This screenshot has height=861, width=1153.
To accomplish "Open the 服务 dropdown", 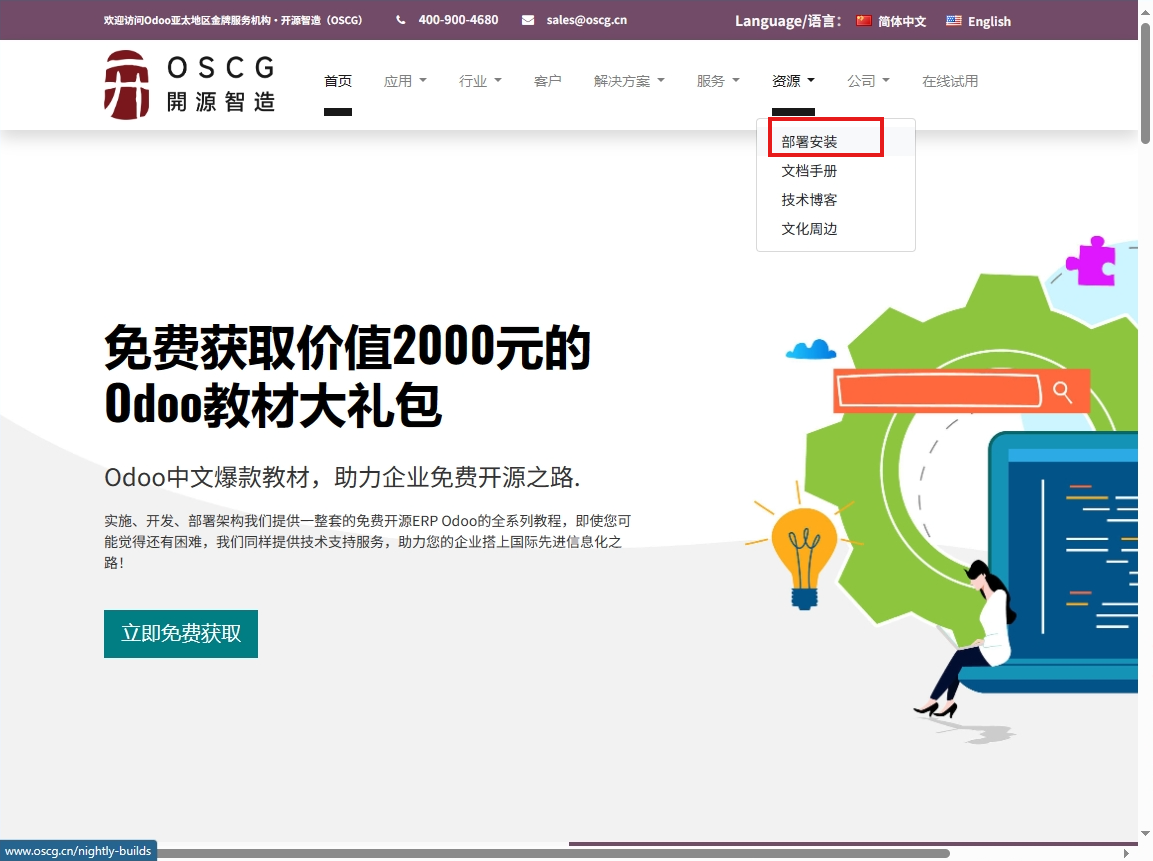I will click(717, 81).
